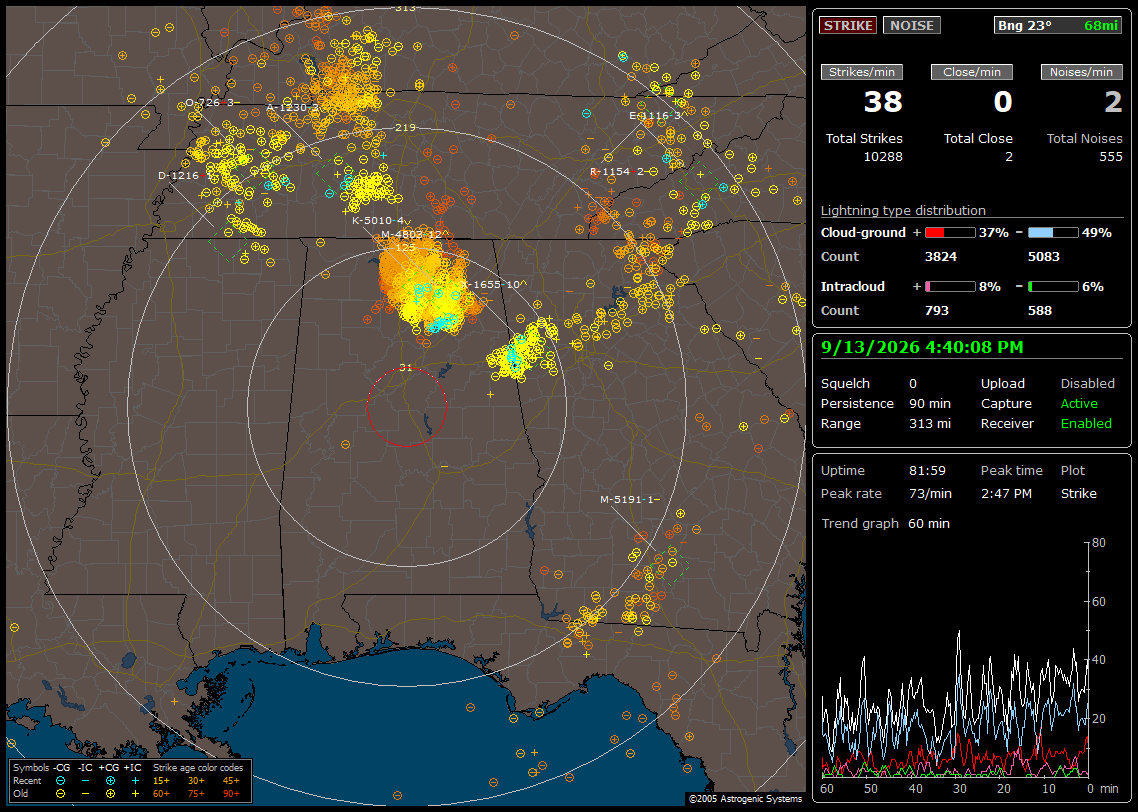Click the Bng 23° bearing readout
This screenshot has height=812, width=1138.
(1025, 25)
